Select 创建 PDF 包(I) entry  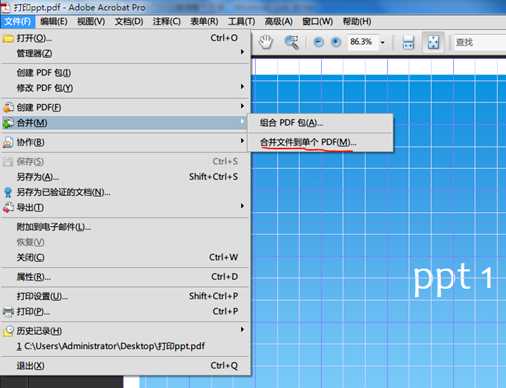pos(125,73)
